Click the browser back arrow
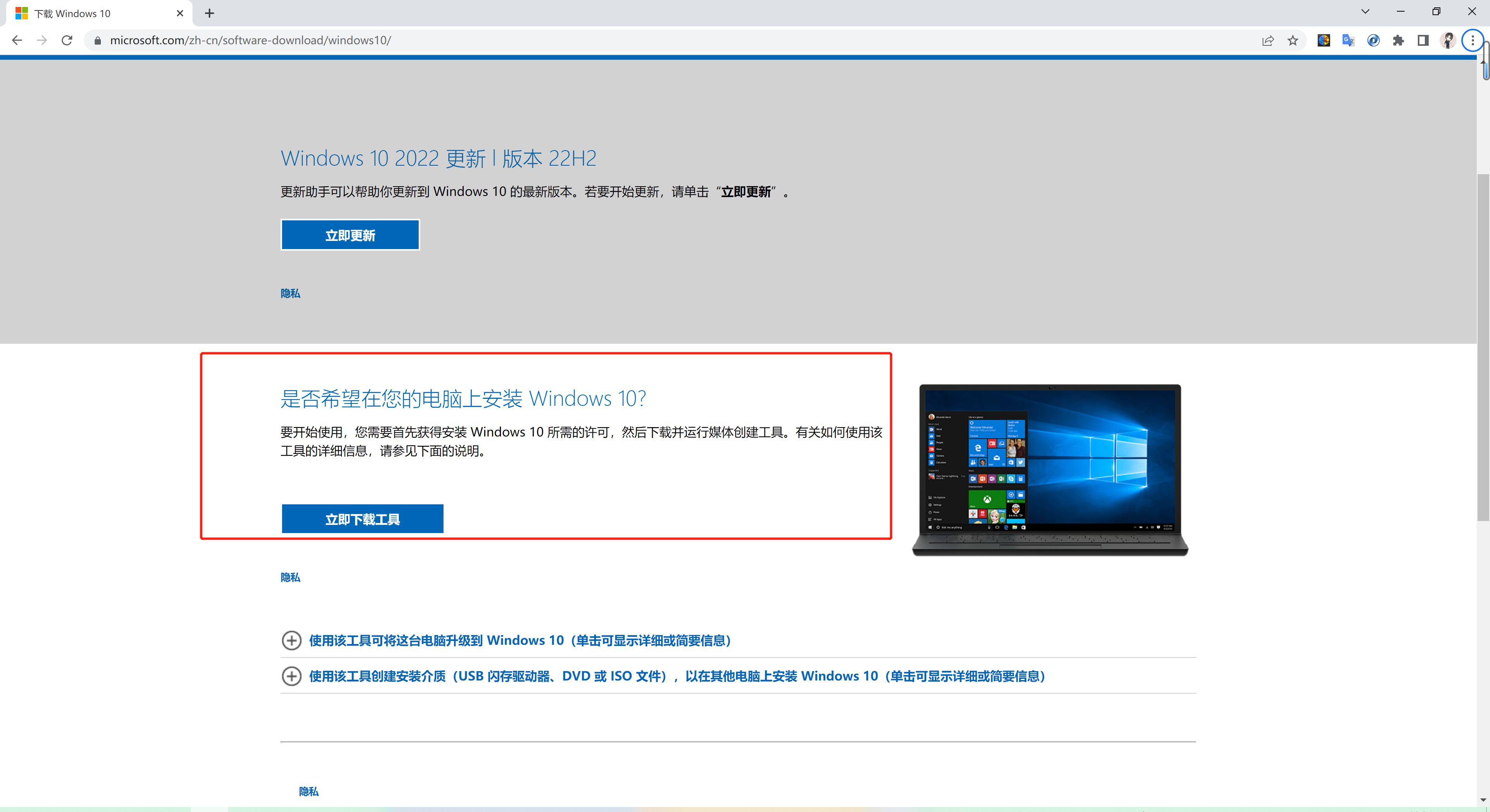The width and height of the screenshot is (1490, 812). tap(17, 40)
